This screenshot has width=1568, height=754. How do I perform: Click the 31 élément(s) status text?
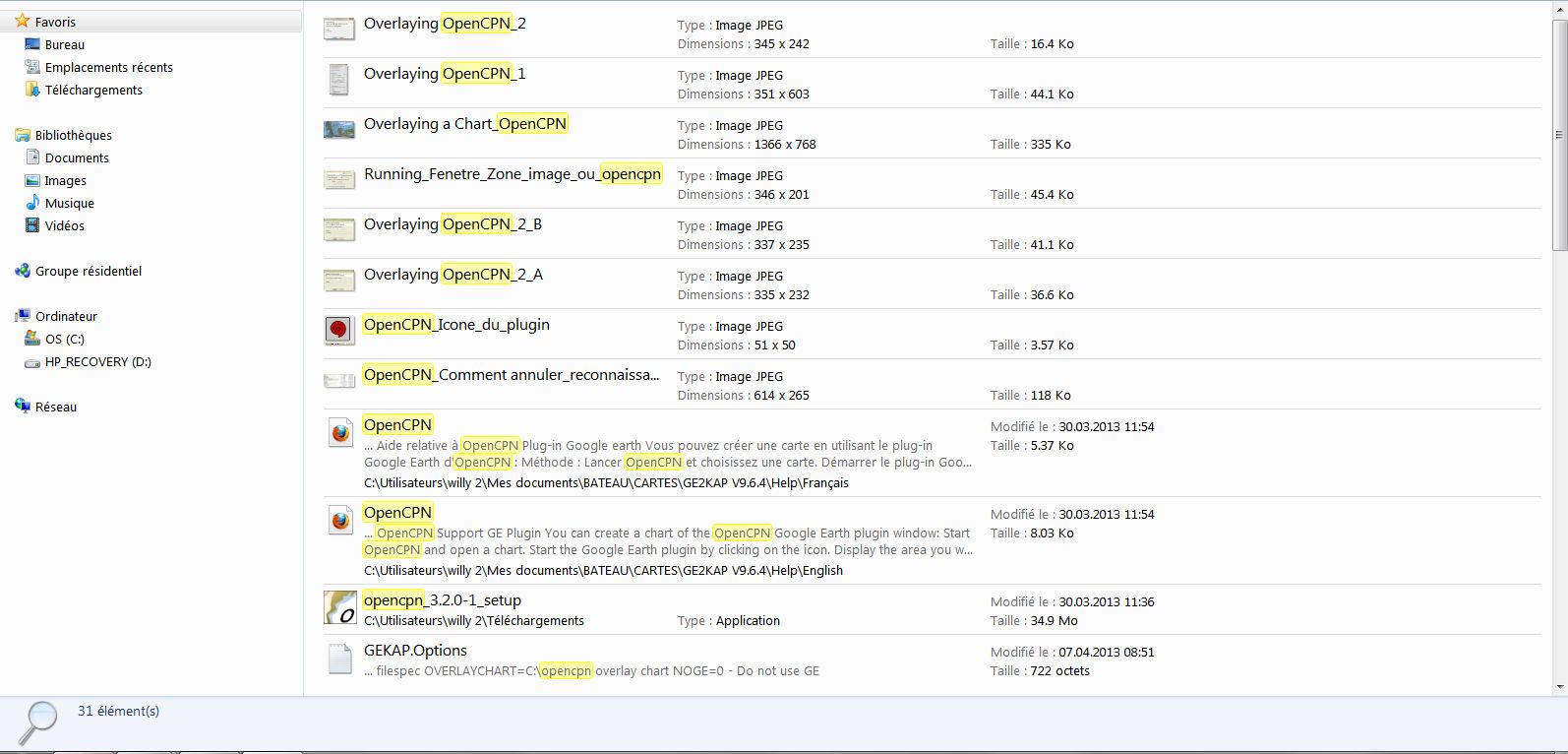click(118, 711)
